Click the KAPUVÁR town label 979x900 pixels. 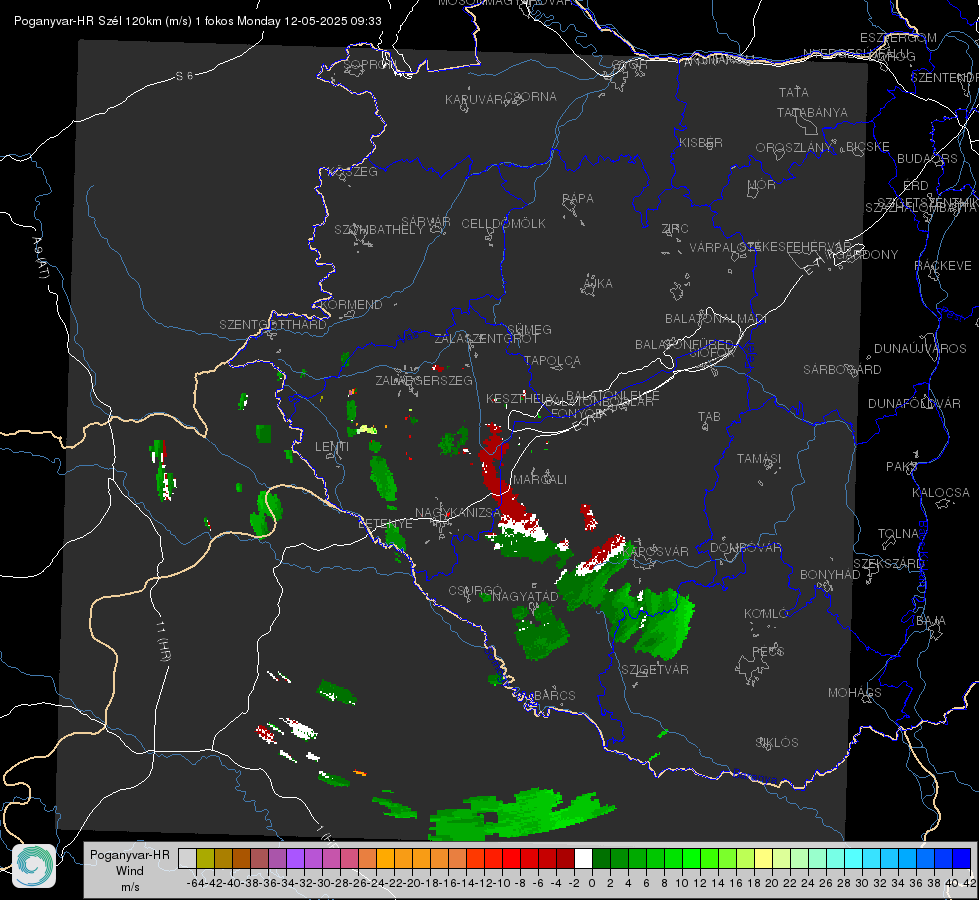click(x=474, y=100)
